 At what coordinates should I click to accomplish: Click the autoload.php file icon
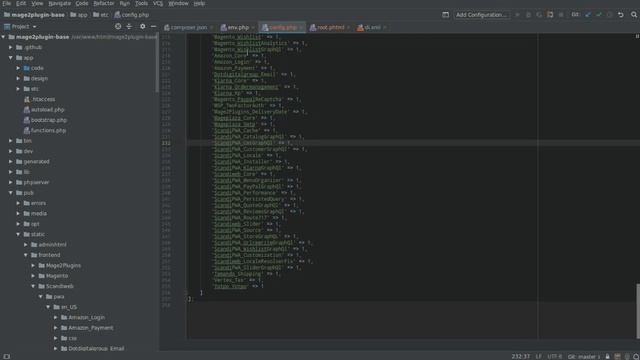point(27,109)
